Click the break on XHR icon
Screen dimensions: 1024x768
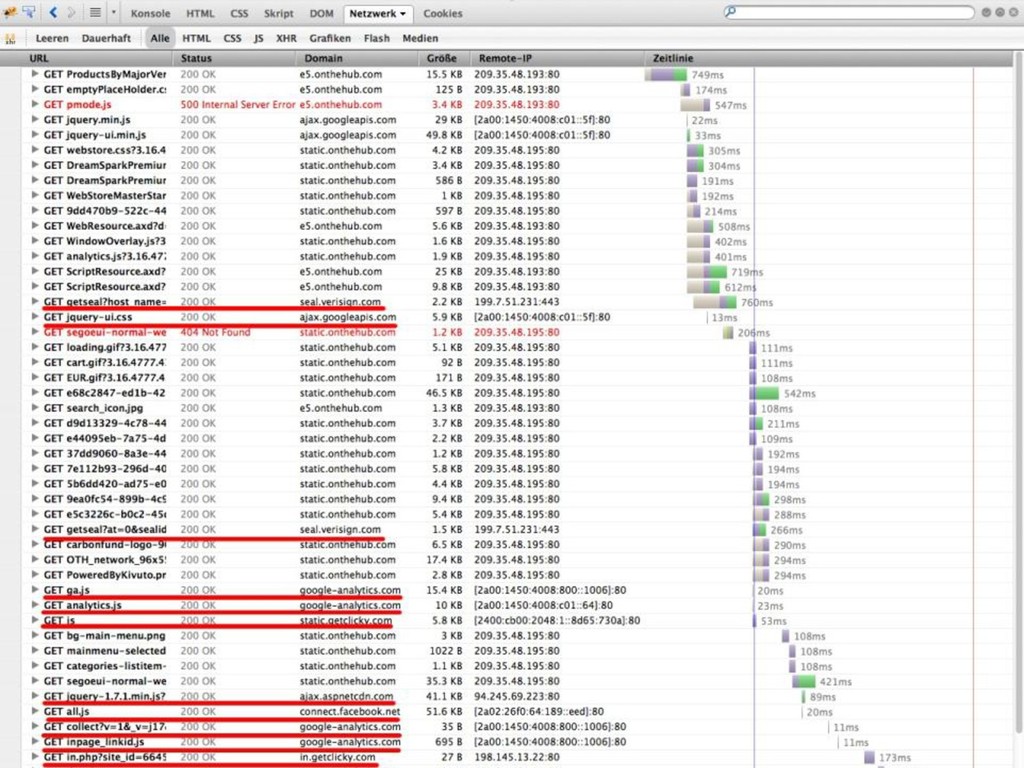click(10, 39)
